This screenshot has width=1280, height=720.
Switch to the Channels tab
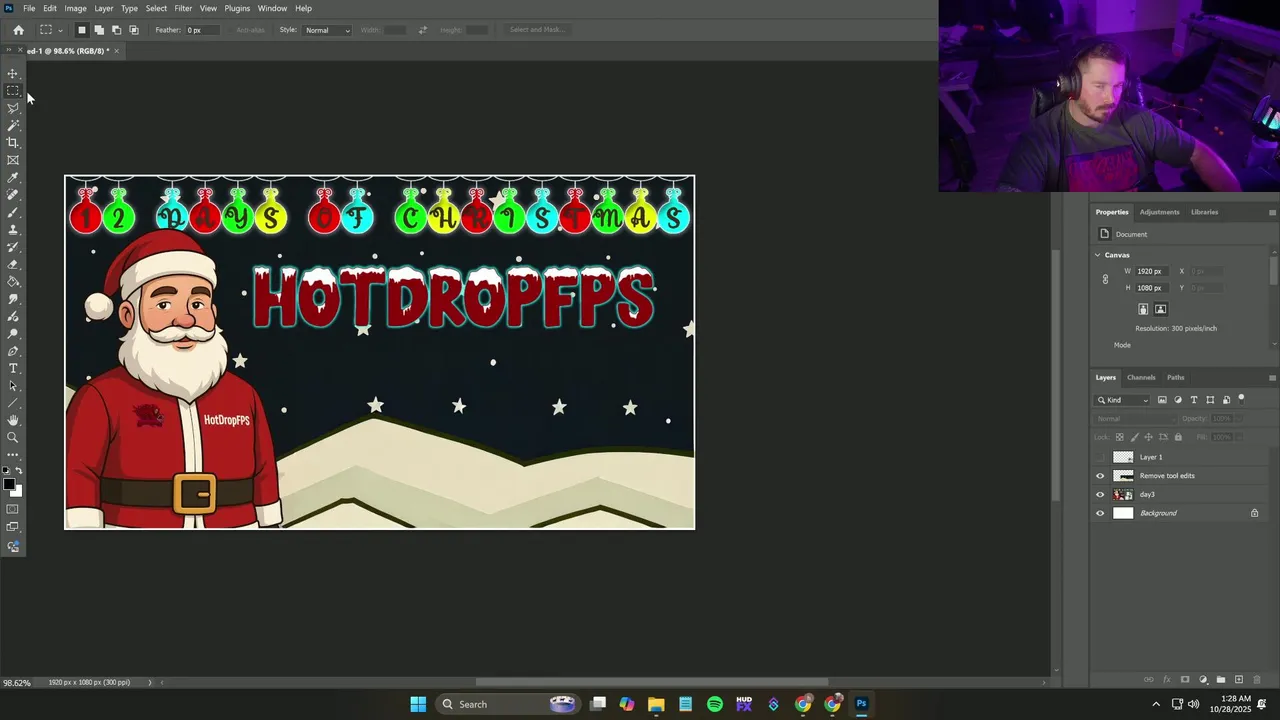coord(1141,378)
